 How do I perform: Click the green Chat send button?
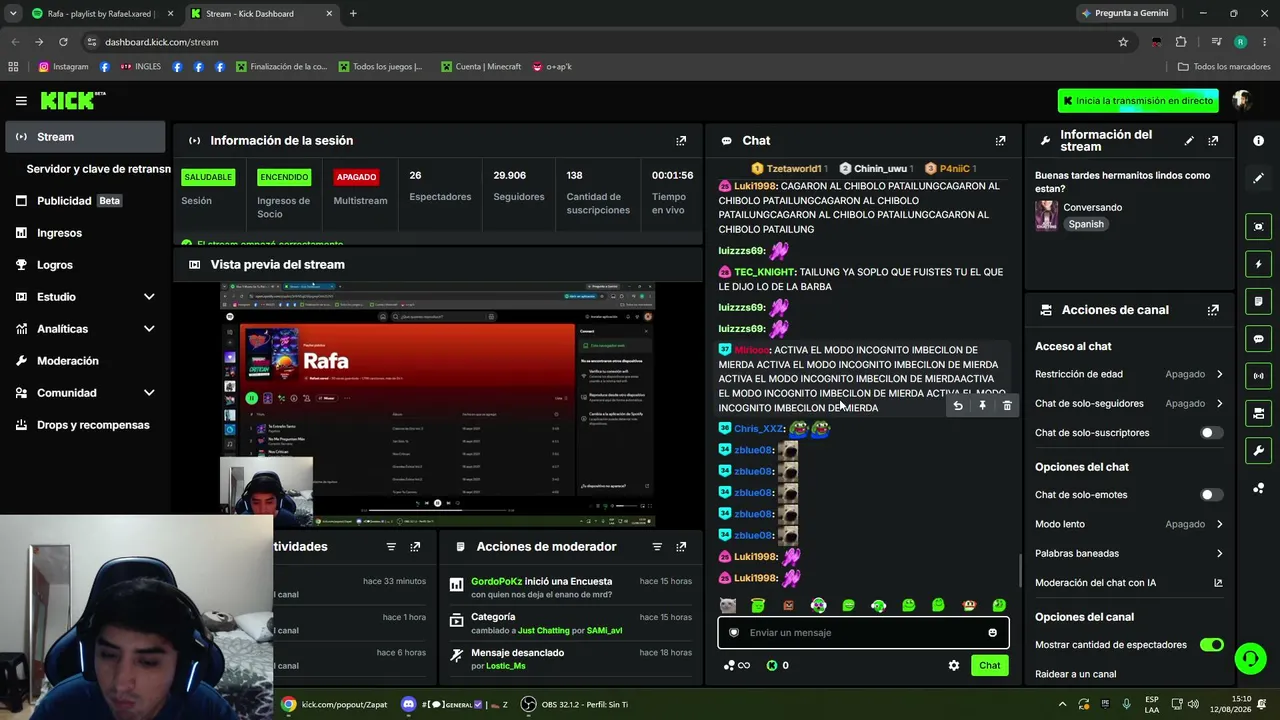(x=989, y=665)
